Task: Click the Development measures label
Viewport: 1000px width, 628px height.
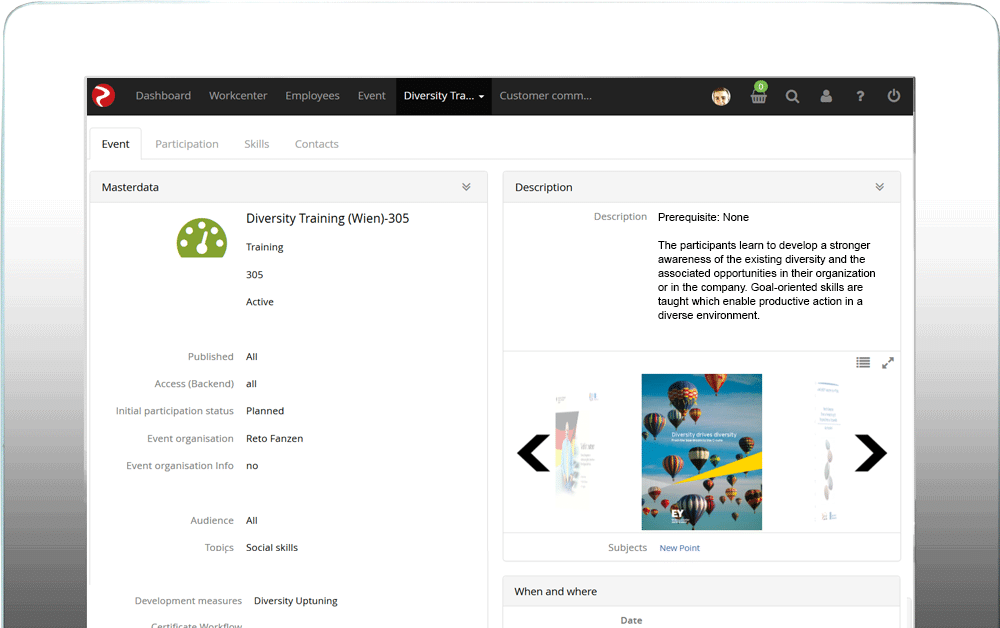Action: coord(188,601)
